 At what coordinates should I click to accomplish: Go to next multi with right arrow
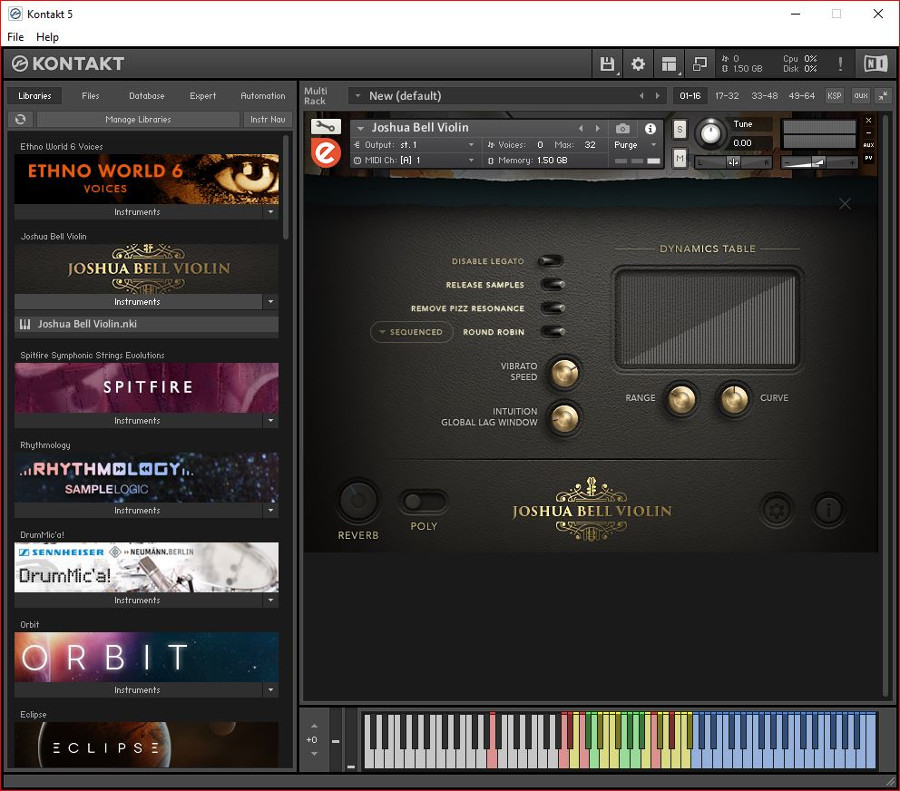coord(658,96)
